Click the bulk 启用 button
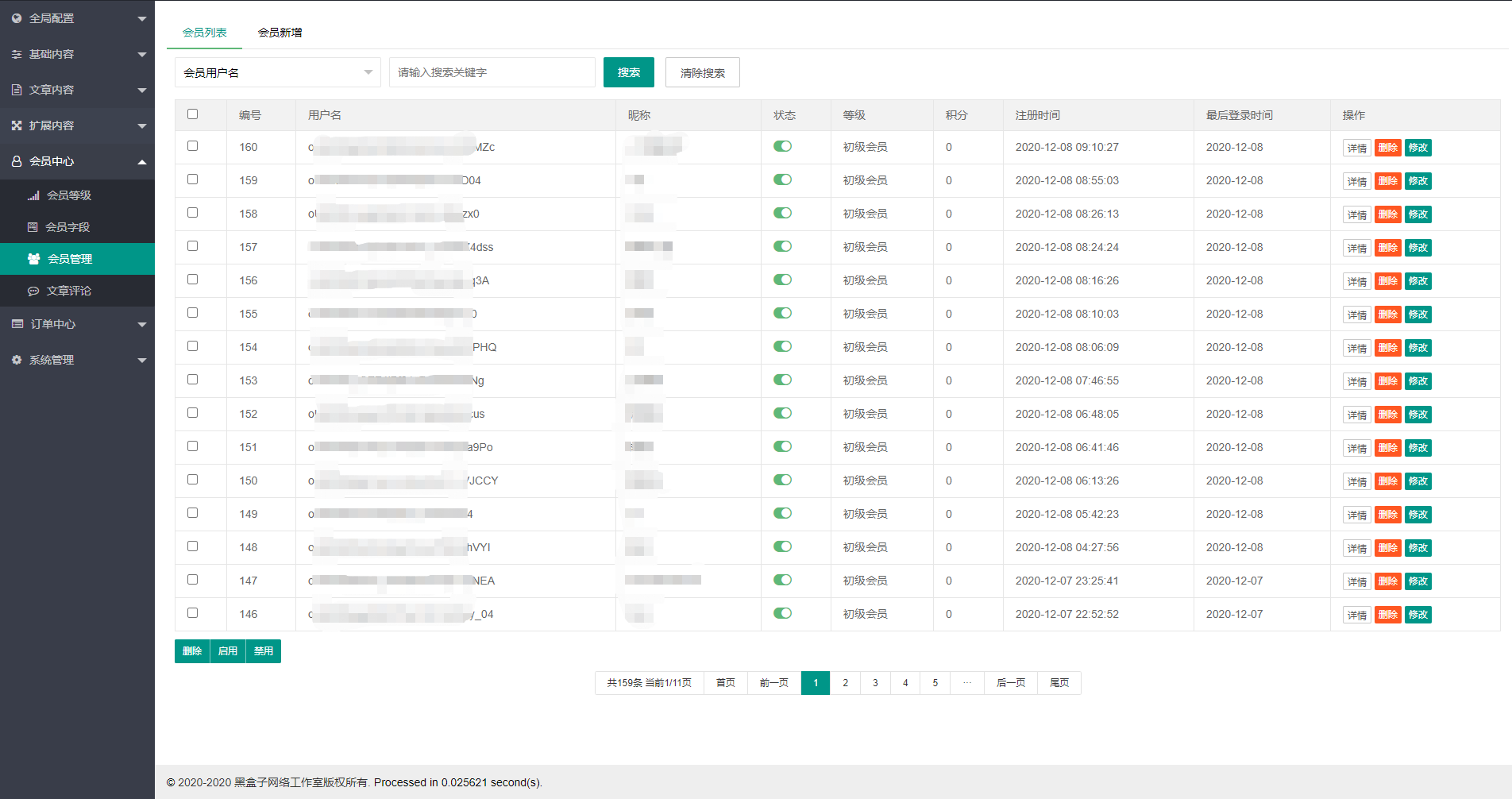This screenshot has height=799, width=1512. [228, 651]
